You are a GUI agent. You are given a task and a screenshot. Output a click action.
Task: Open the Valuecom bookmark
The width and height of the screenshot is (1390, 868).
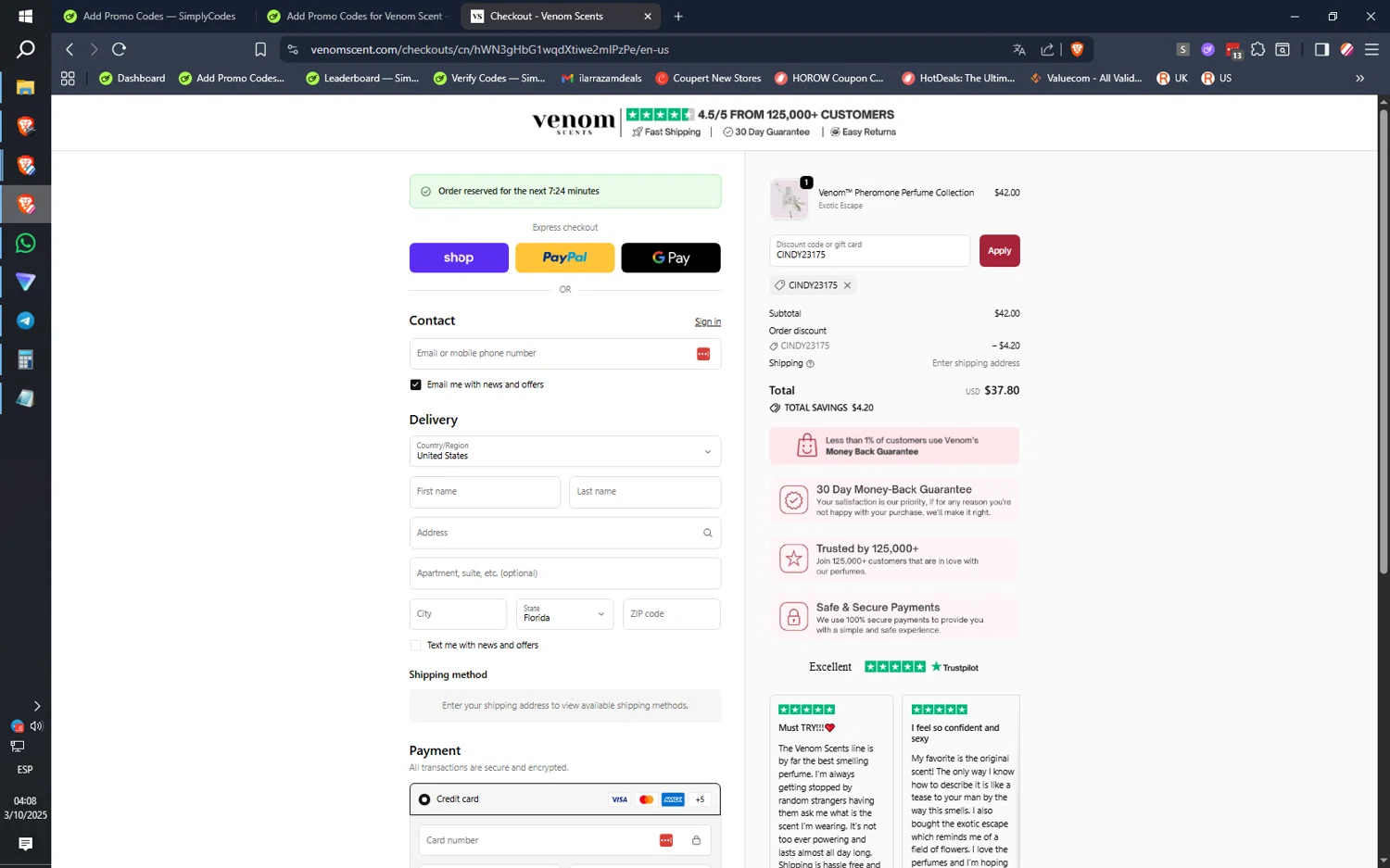pyautogui.click(x=1085, y=79)
